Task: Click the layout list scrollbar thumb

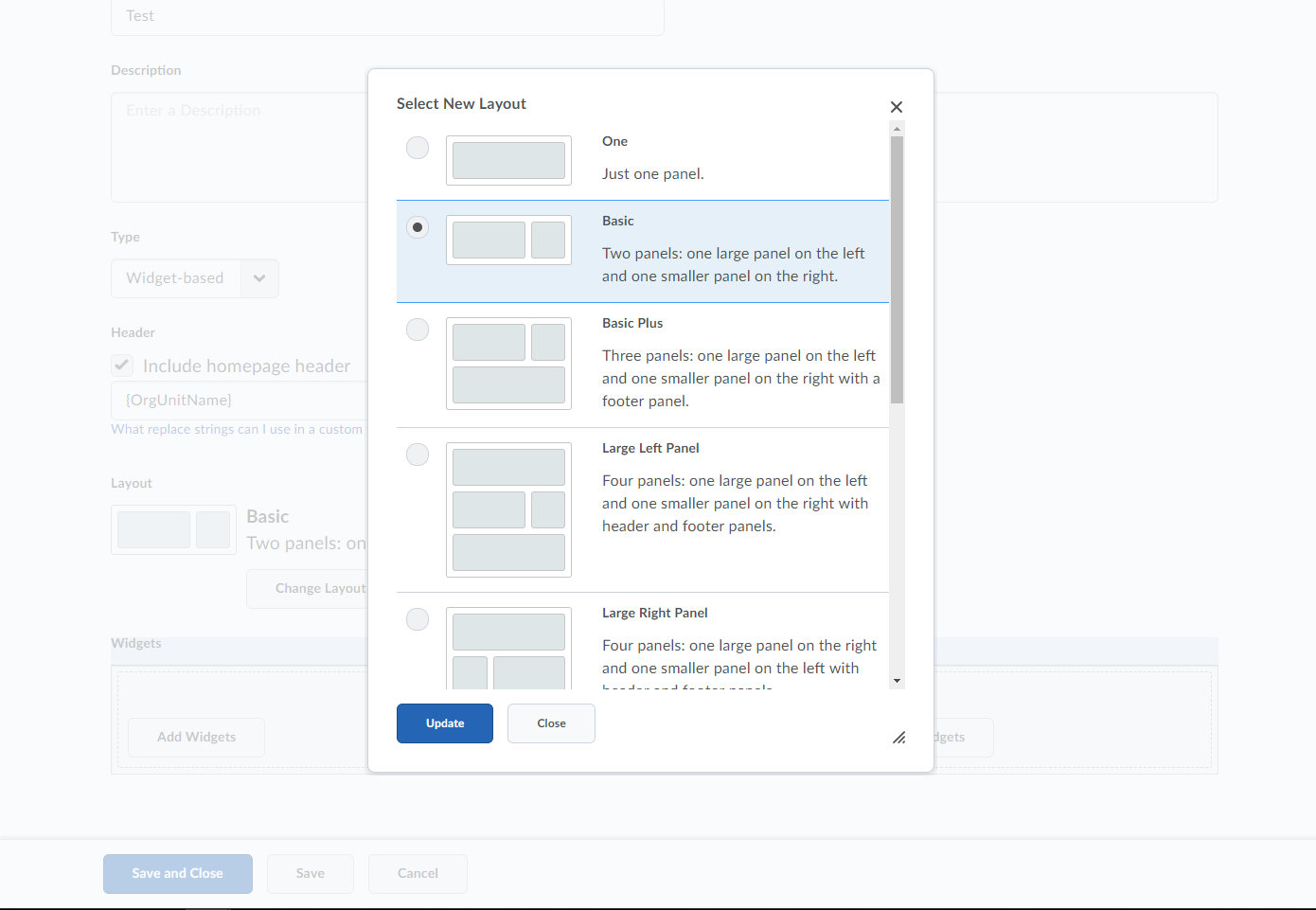Action: 897,270
